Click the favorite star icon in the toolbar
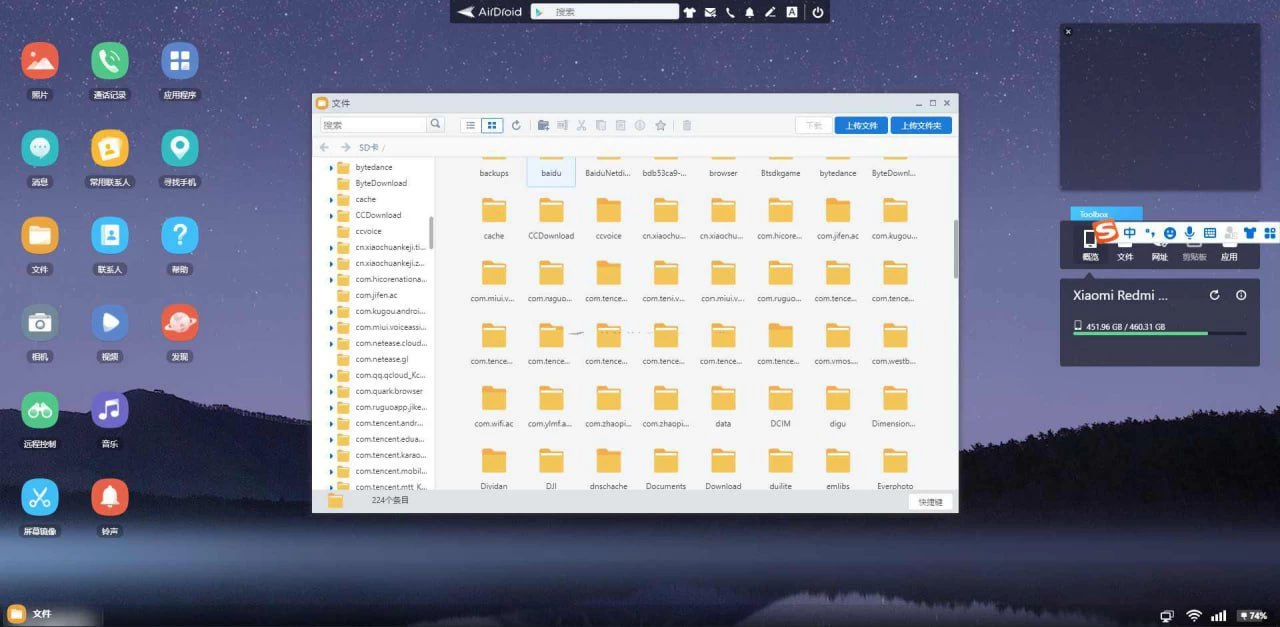 tap(660, 125)
